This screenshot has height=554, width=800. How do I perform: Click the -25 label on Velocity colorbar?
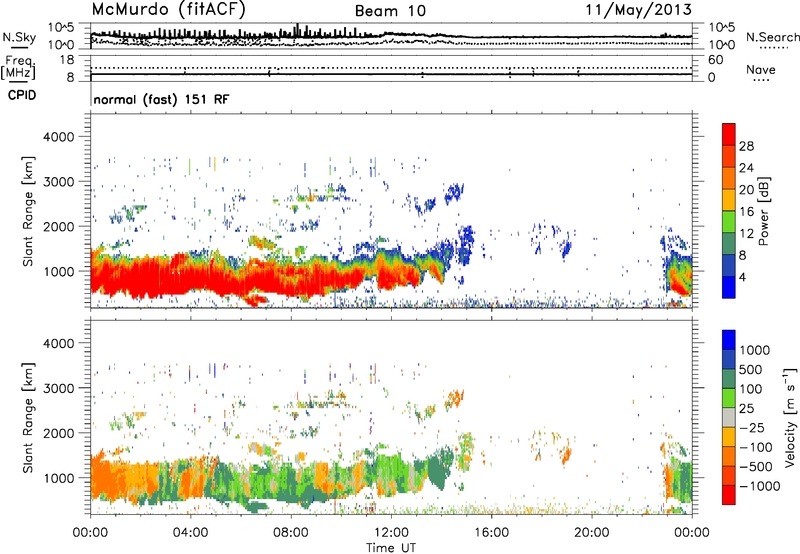pos(752,428)
